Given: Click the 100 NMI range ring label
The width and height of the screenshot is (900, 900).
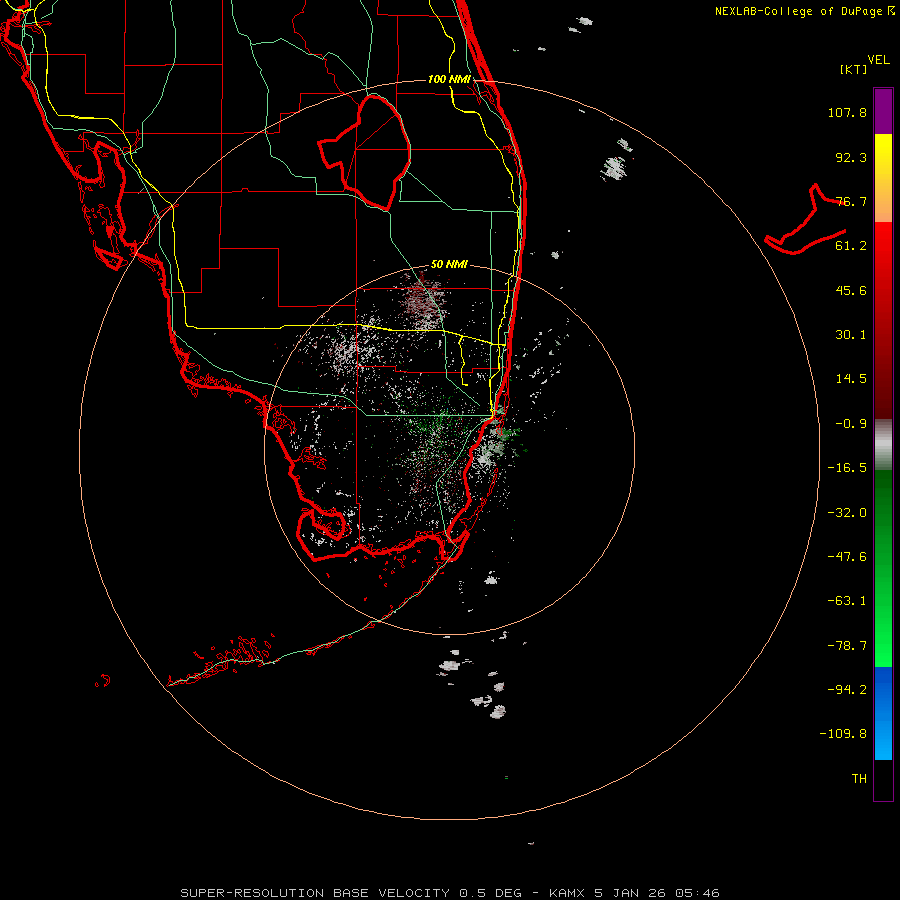Looking at the screenshot, I should 449,79.
